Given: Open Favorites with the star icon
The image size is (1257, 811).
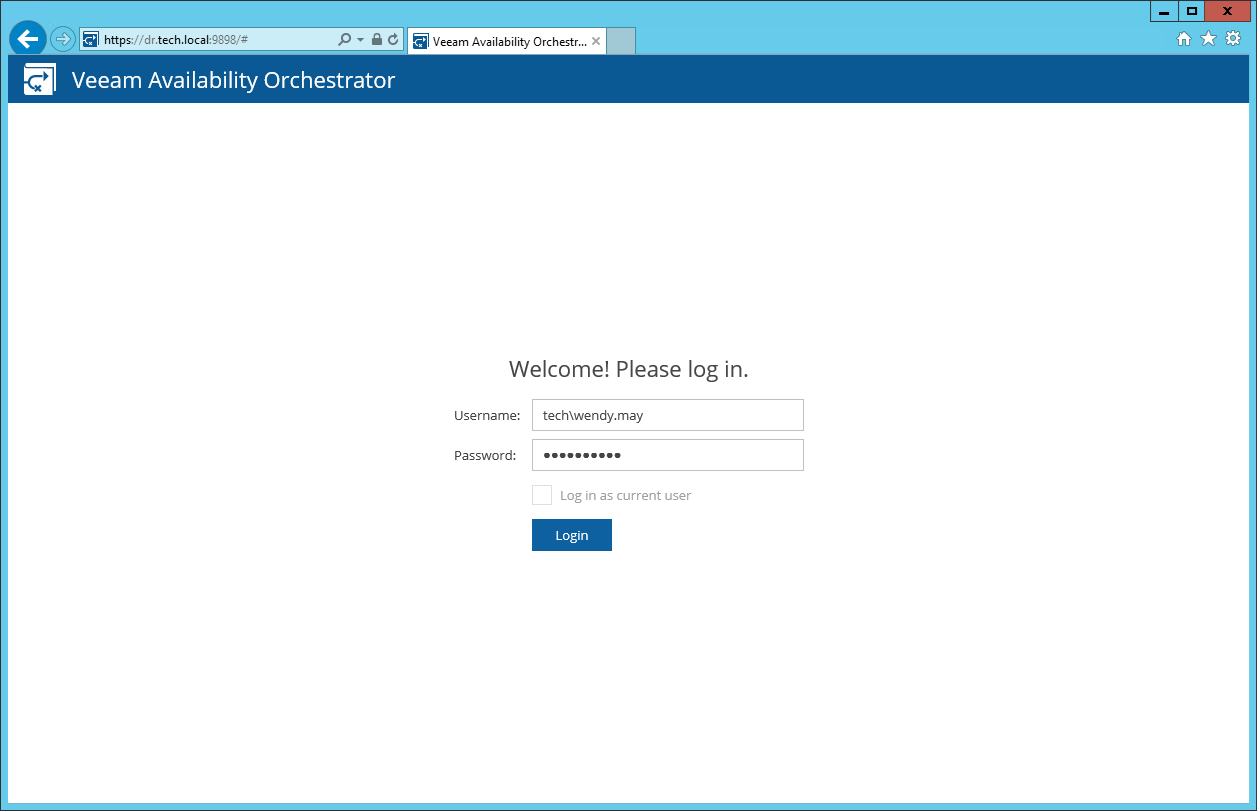Looking at the screenshot, I should tap(1208, 39).
